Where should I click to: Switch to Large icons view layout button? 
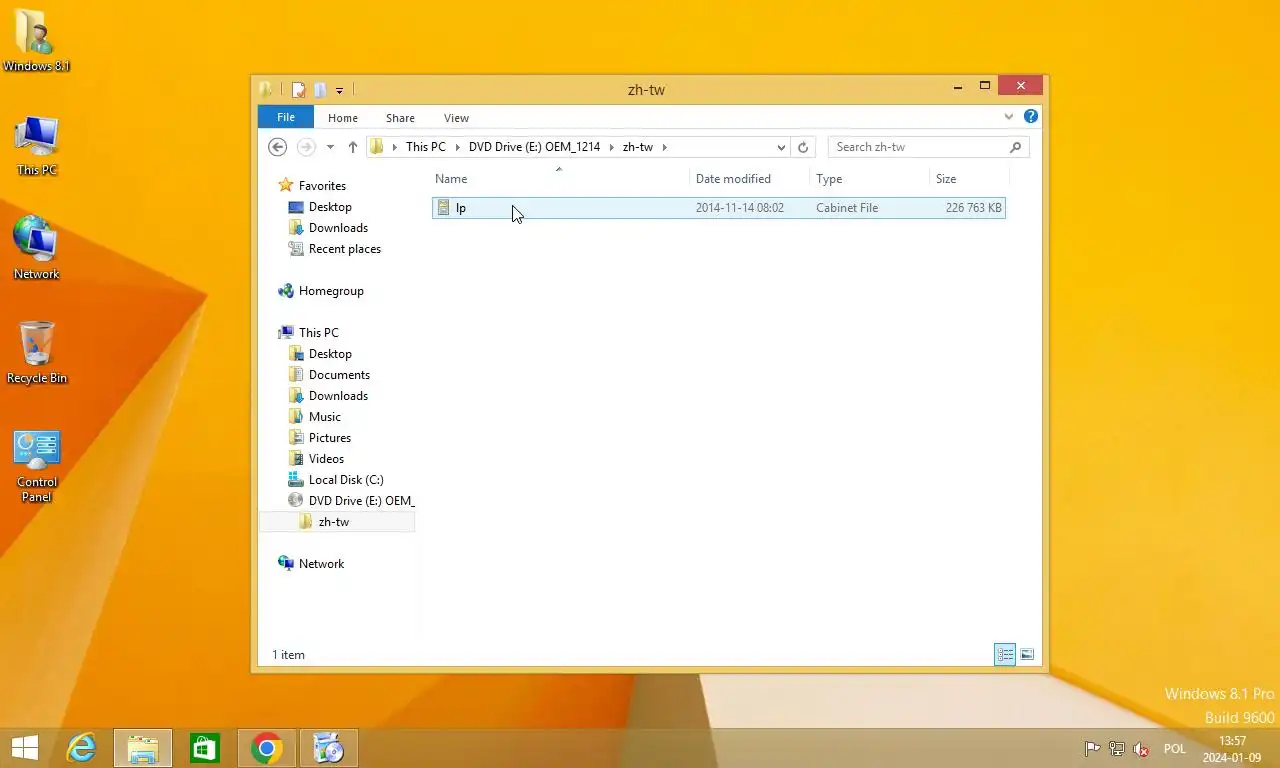pos(1027,655)
